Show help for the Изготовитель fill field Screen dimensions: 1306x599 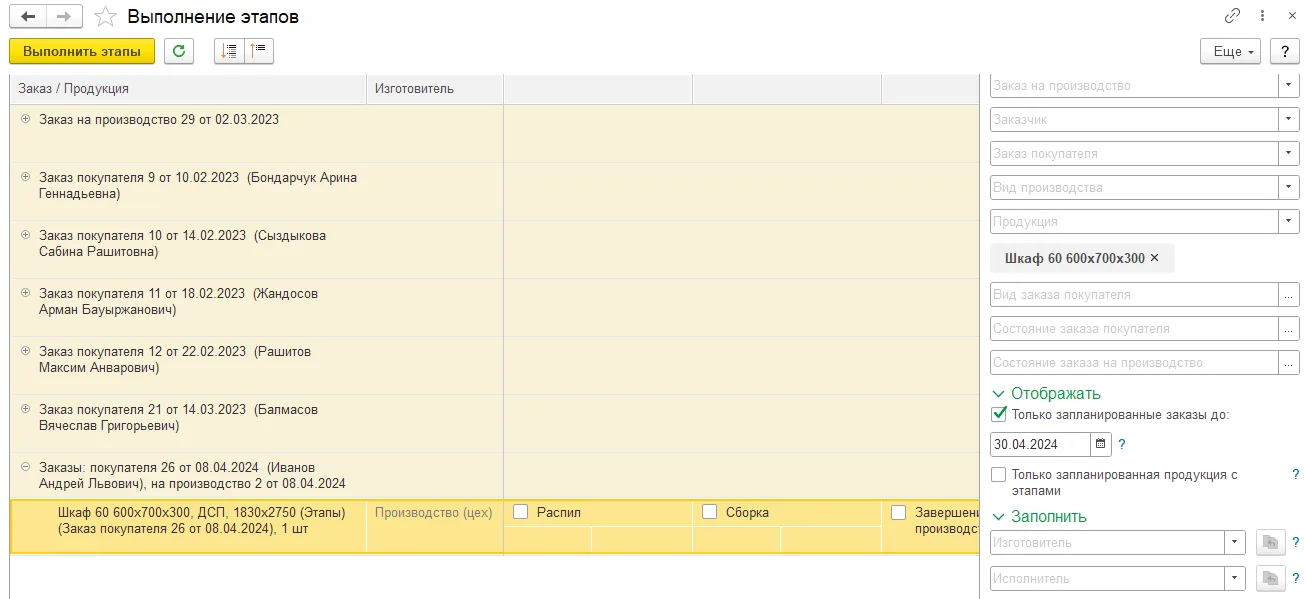tap(1295, 543)
